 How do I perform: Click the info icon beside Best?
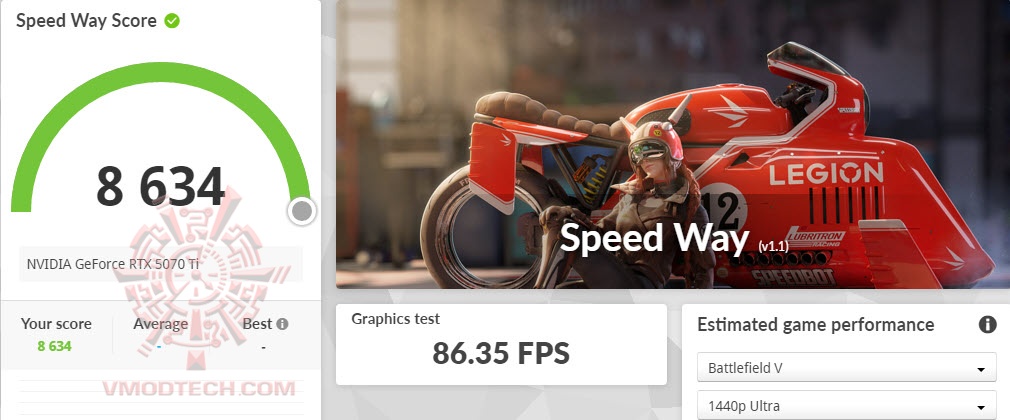[x=282, y=324]
